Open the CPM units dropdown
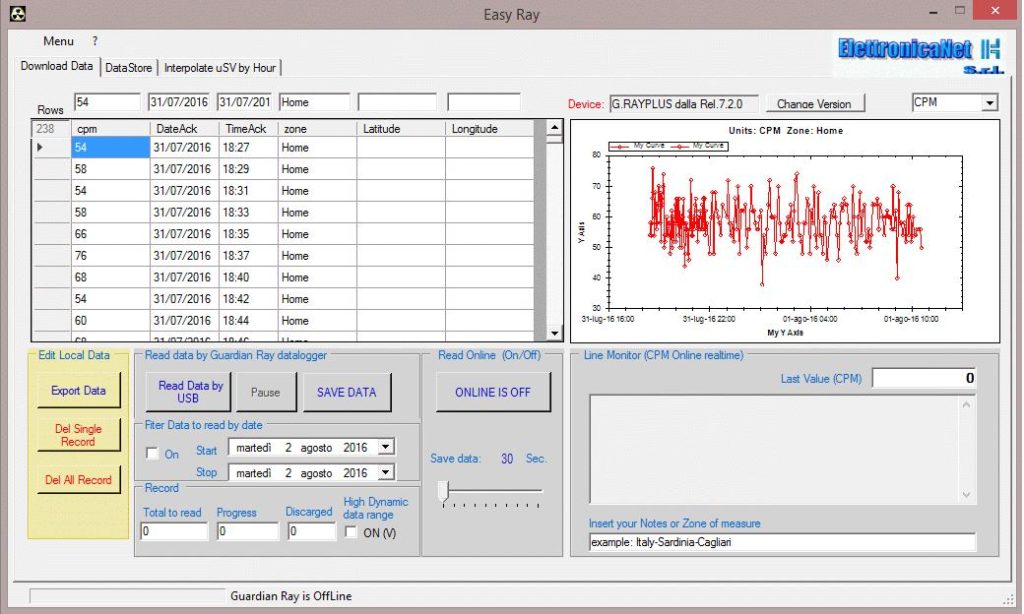 (990, 103)
